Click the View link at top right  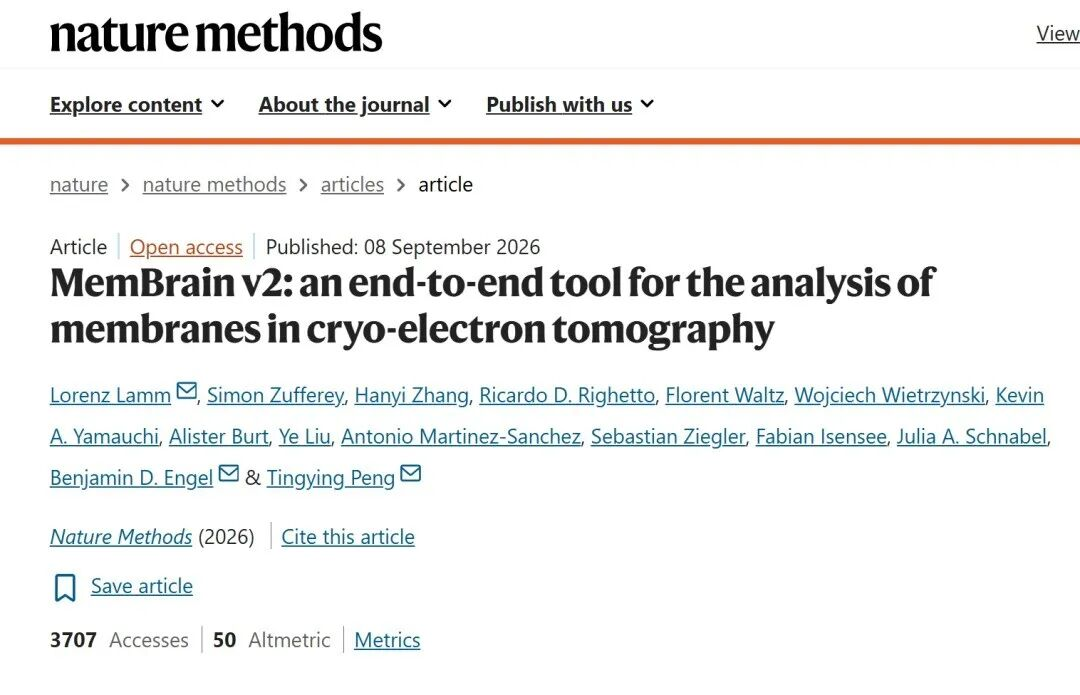1058,33
